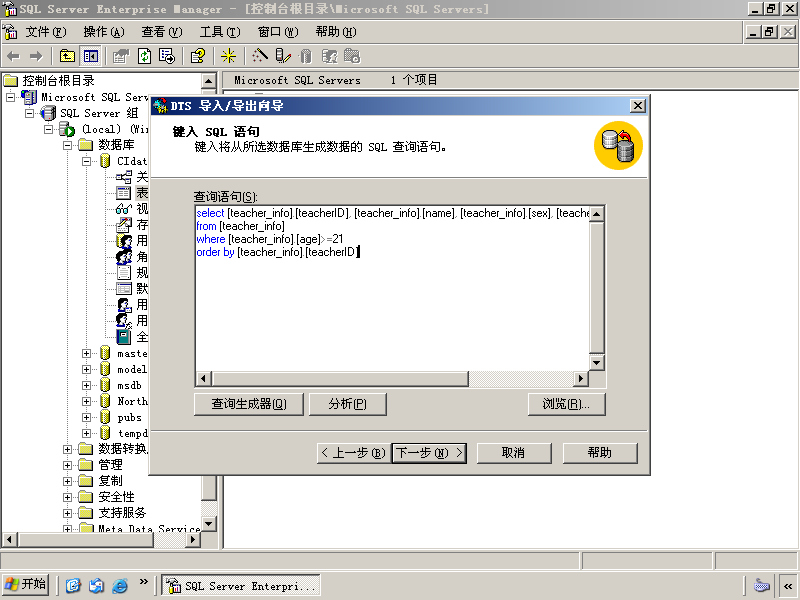
Task: Click the Views glasses icon in tree
Action: [x=123, y=209]
